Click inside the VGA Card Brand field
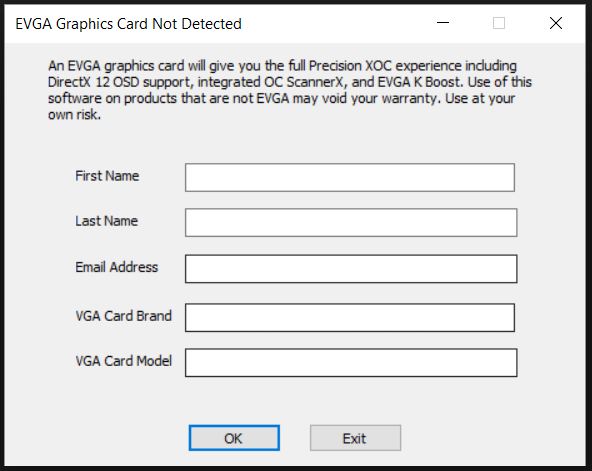Viewport: 592px width, 471px height. (350, 318)
